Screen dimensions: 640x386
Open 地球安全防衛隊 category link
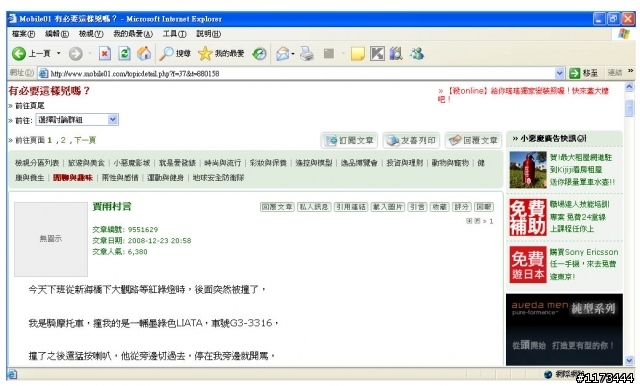218,178
